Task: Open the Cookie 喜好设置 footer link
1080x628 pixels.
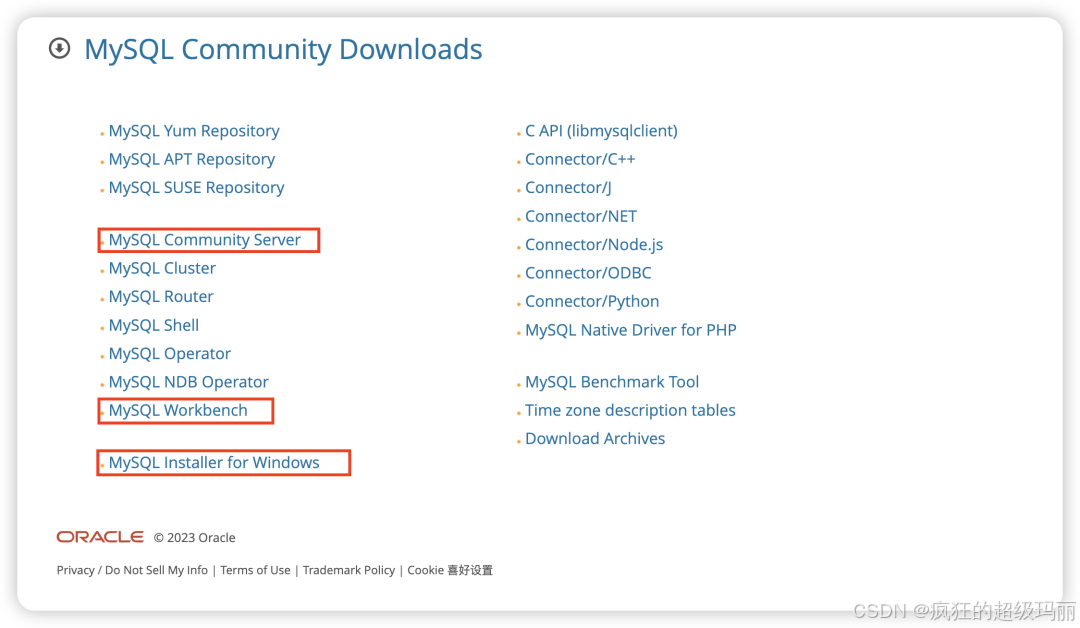Action: click(450, 570)
